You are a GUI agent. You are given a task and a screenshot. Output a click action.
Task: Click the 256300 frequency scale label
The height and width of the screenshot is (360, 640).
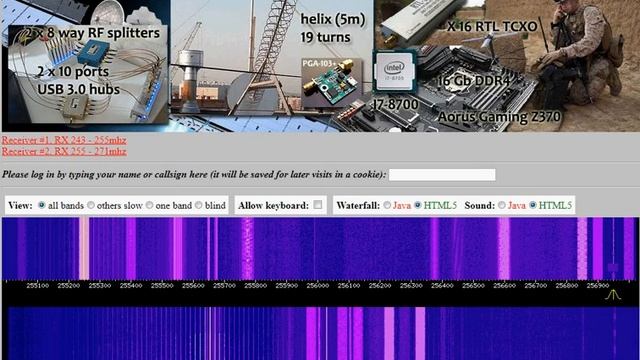[x=411, y=286]
